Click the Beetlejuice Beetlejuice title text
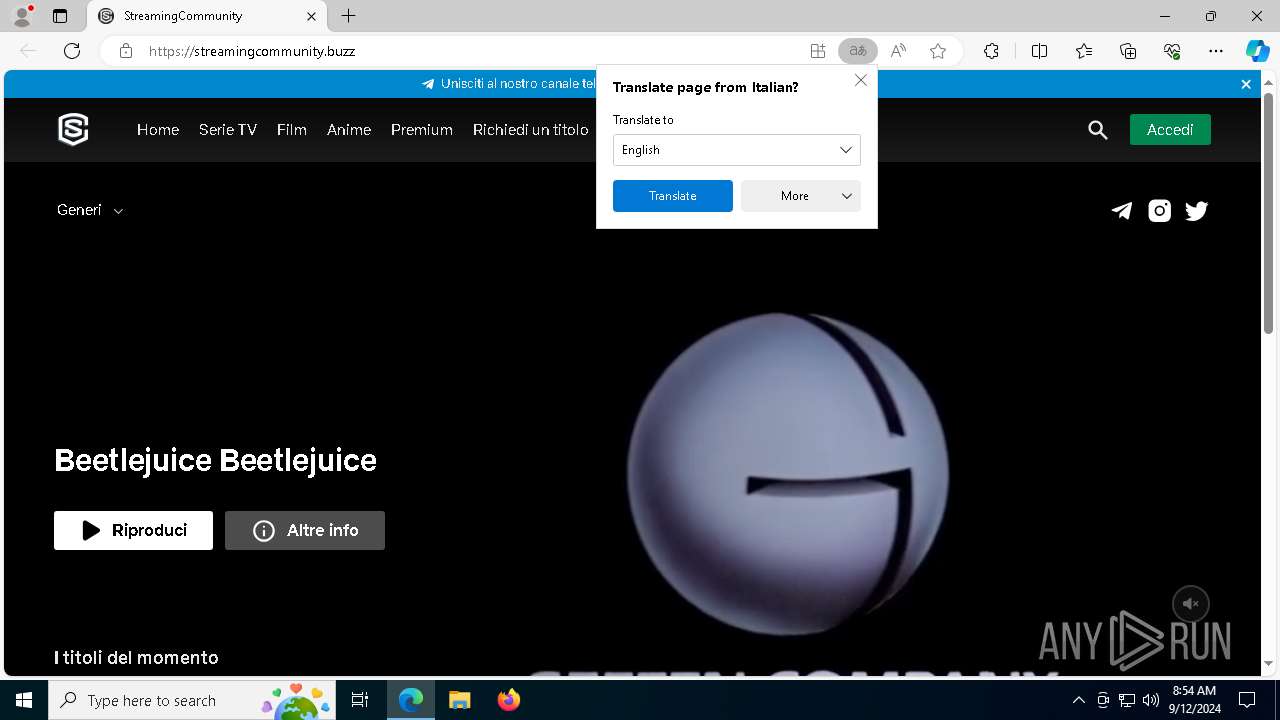 [216, 460]
